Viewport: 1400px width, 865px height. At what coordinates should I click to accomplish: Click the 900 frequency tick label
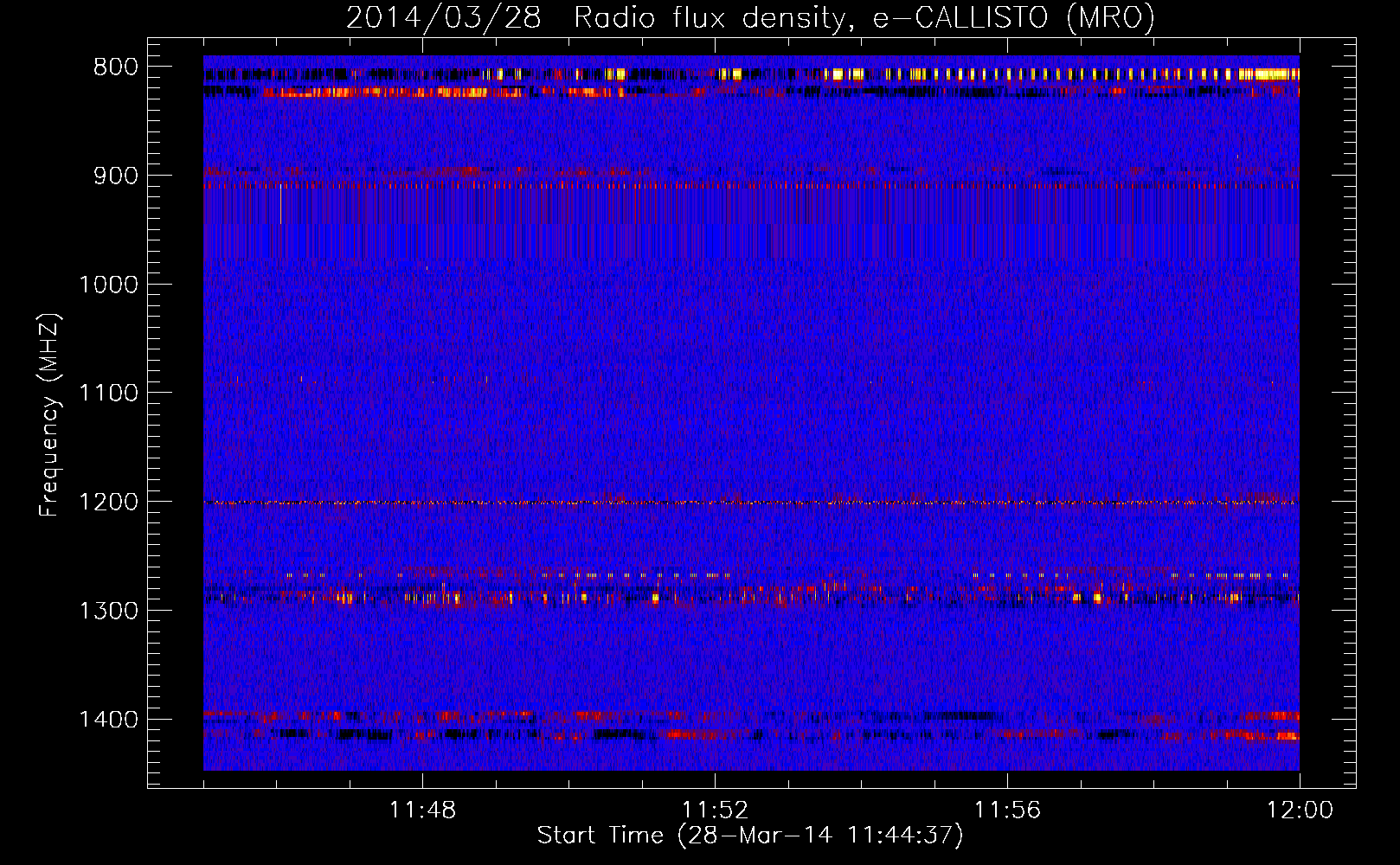pyautogui.click(x=116, y=176)
